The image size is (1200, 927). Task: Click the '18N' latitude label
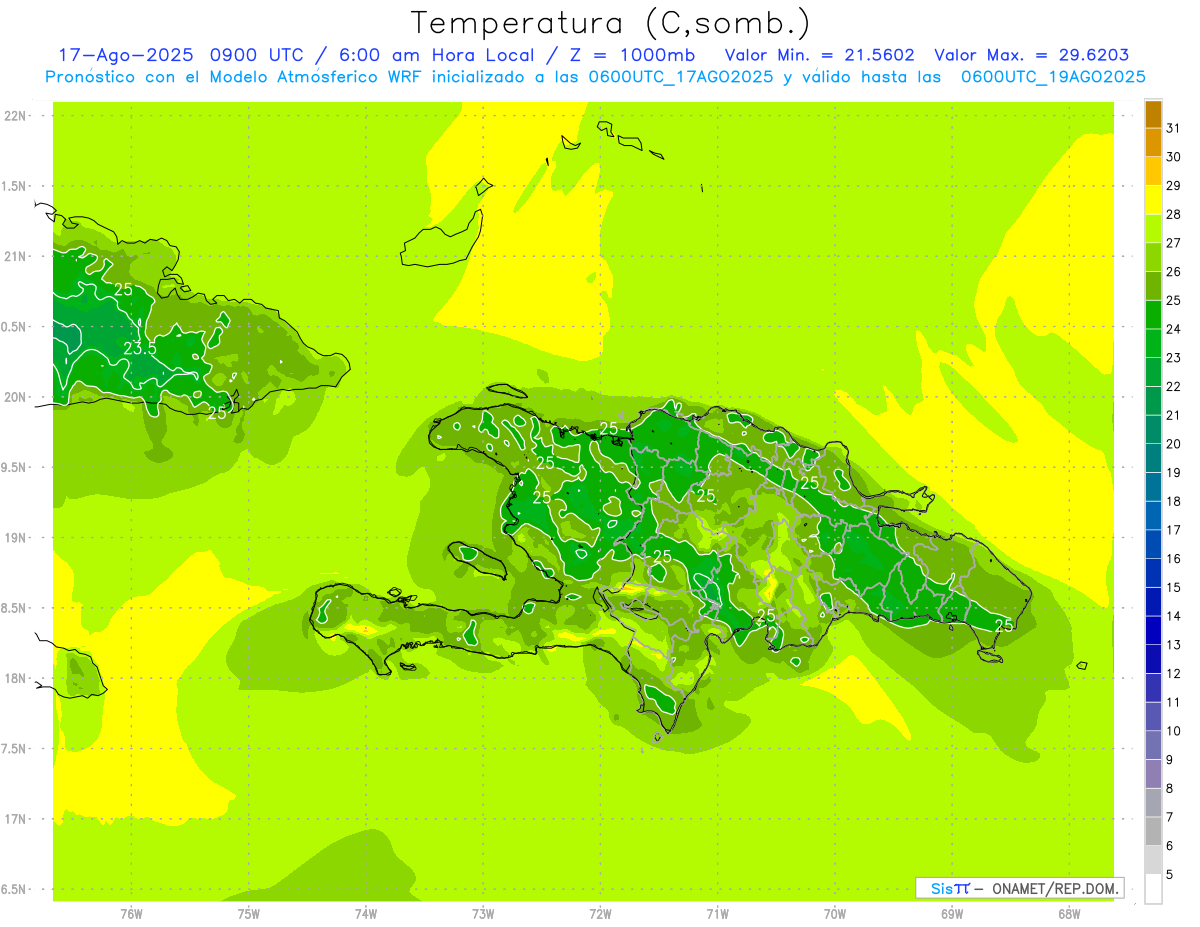16,678
